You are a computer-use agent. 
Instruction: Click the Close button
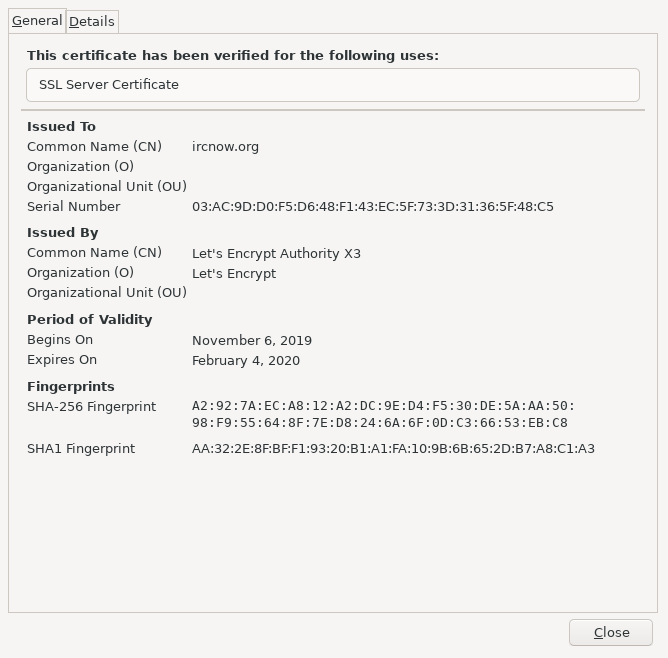tap(611, 632)
